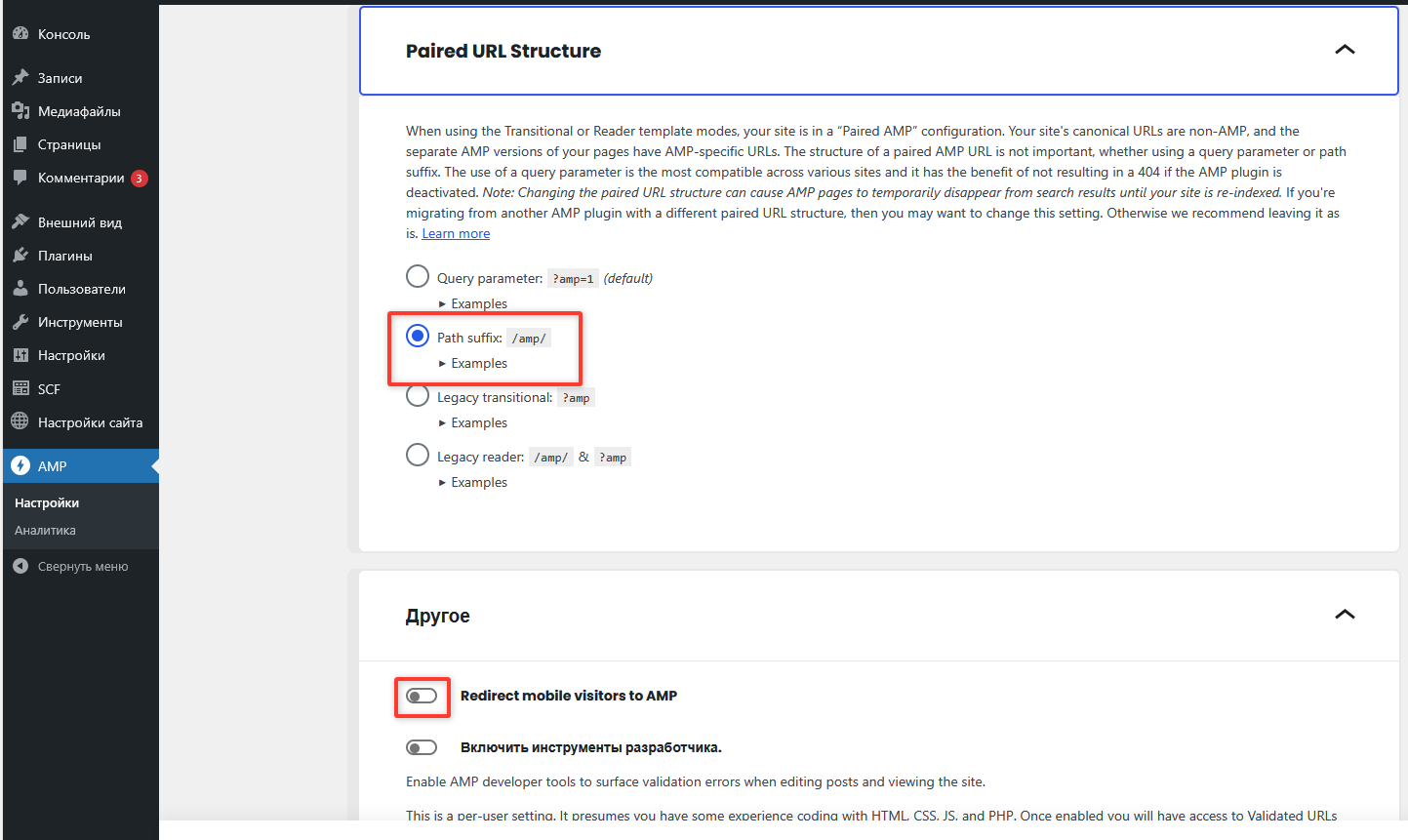Click the AMP lightning bolt icon

point(20,466)
